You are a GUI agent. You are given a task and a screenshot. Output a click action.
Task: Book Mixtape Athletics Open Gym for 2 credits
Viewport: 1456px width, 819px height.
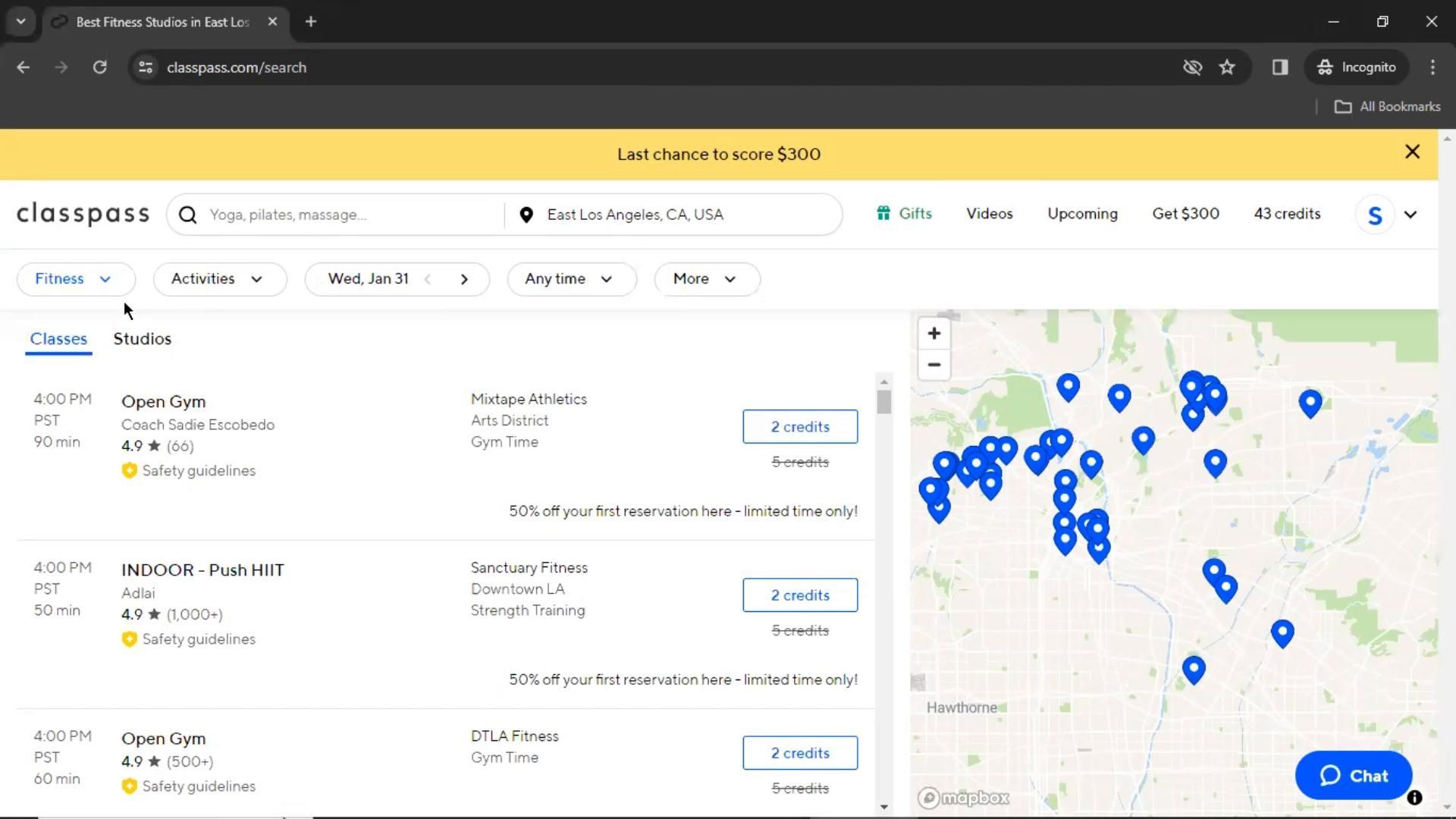click(x=799, y=427)
